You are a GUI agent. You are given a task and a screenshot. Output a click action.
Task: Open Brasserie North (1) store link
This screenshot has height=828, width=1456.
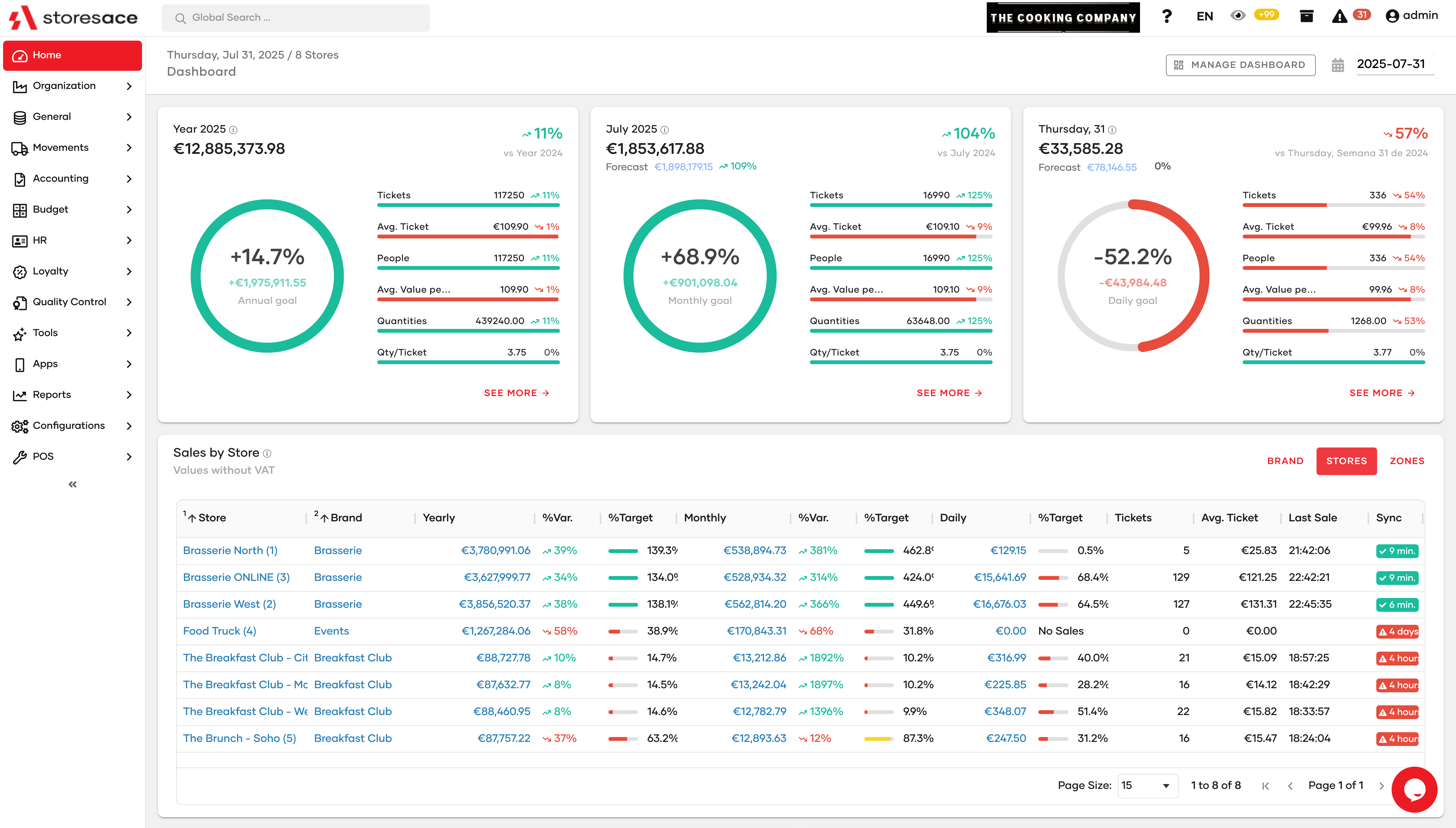(x=230, y=550)
